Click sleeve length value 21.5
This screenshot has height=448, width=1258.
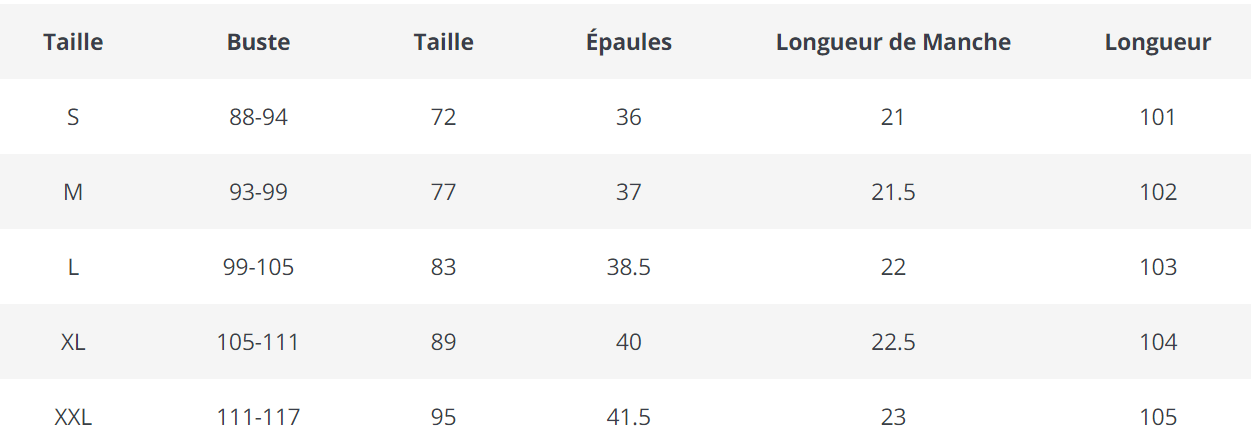[893, 192]
